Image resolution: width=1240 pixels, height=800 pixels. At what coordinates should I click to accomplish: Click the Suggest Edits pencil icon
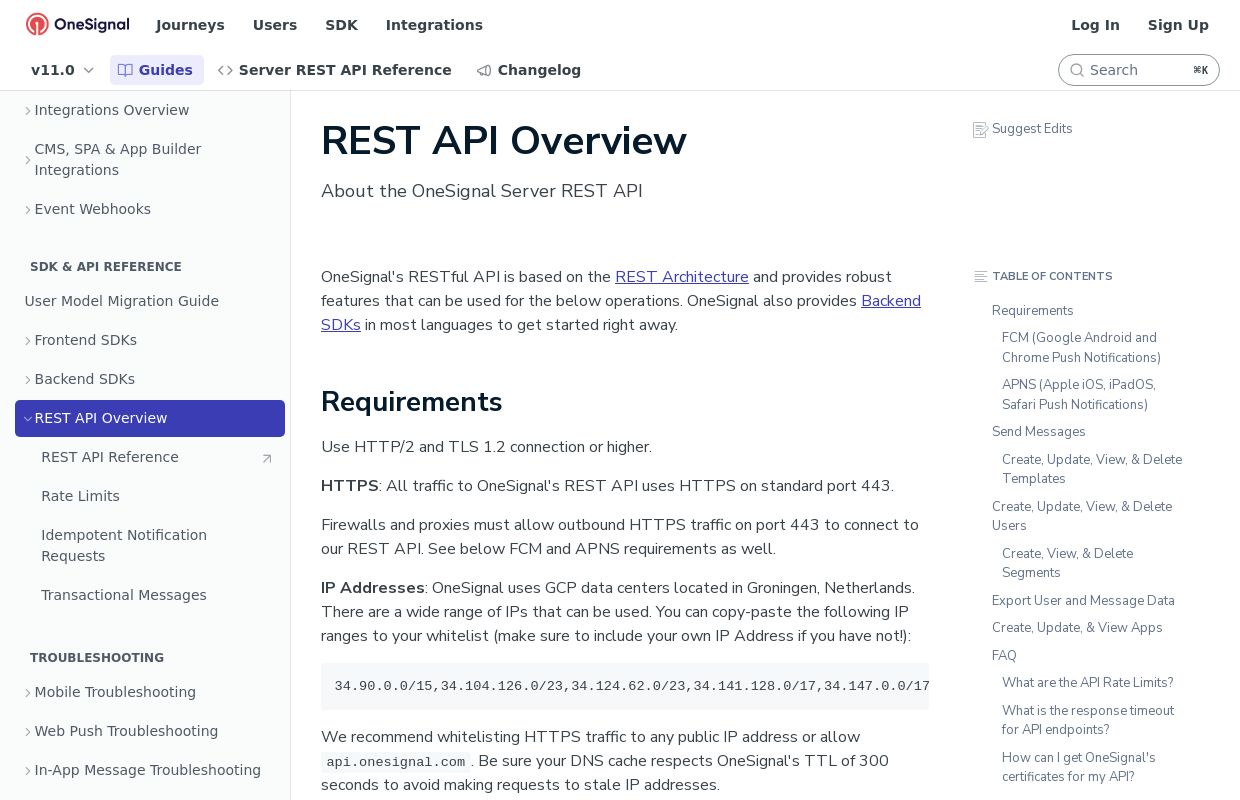point(980,129)
